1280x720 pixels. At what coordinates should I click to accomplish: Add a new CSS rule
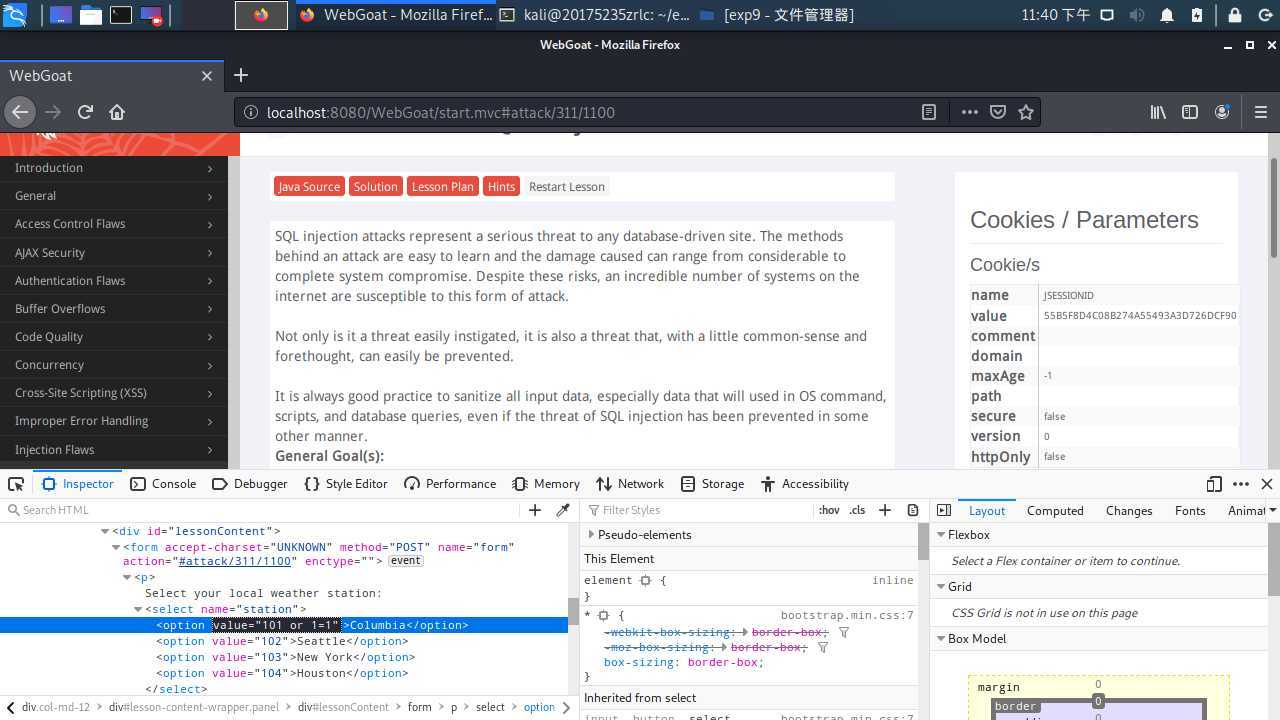pos(885,510)
